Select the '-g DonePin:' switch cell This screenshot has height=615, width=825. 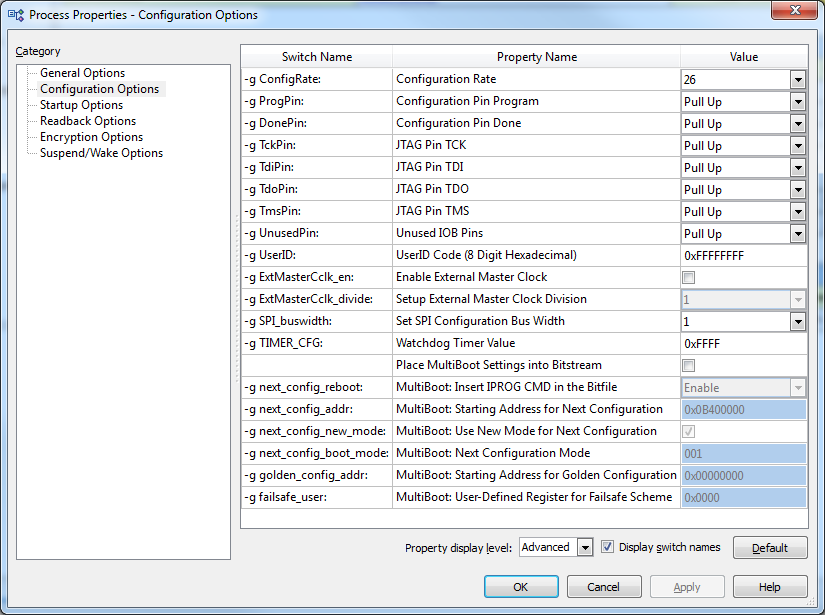tap(317, 123)
